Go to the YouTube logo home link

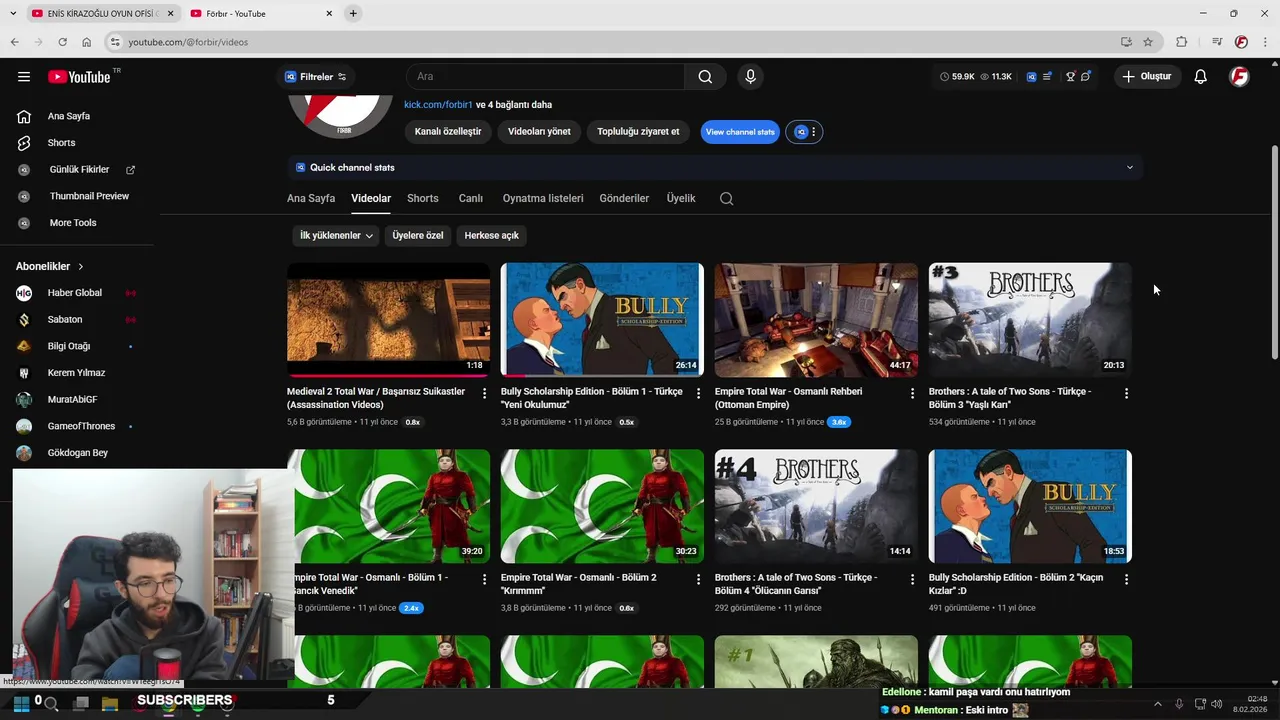[x=79, y=77]
